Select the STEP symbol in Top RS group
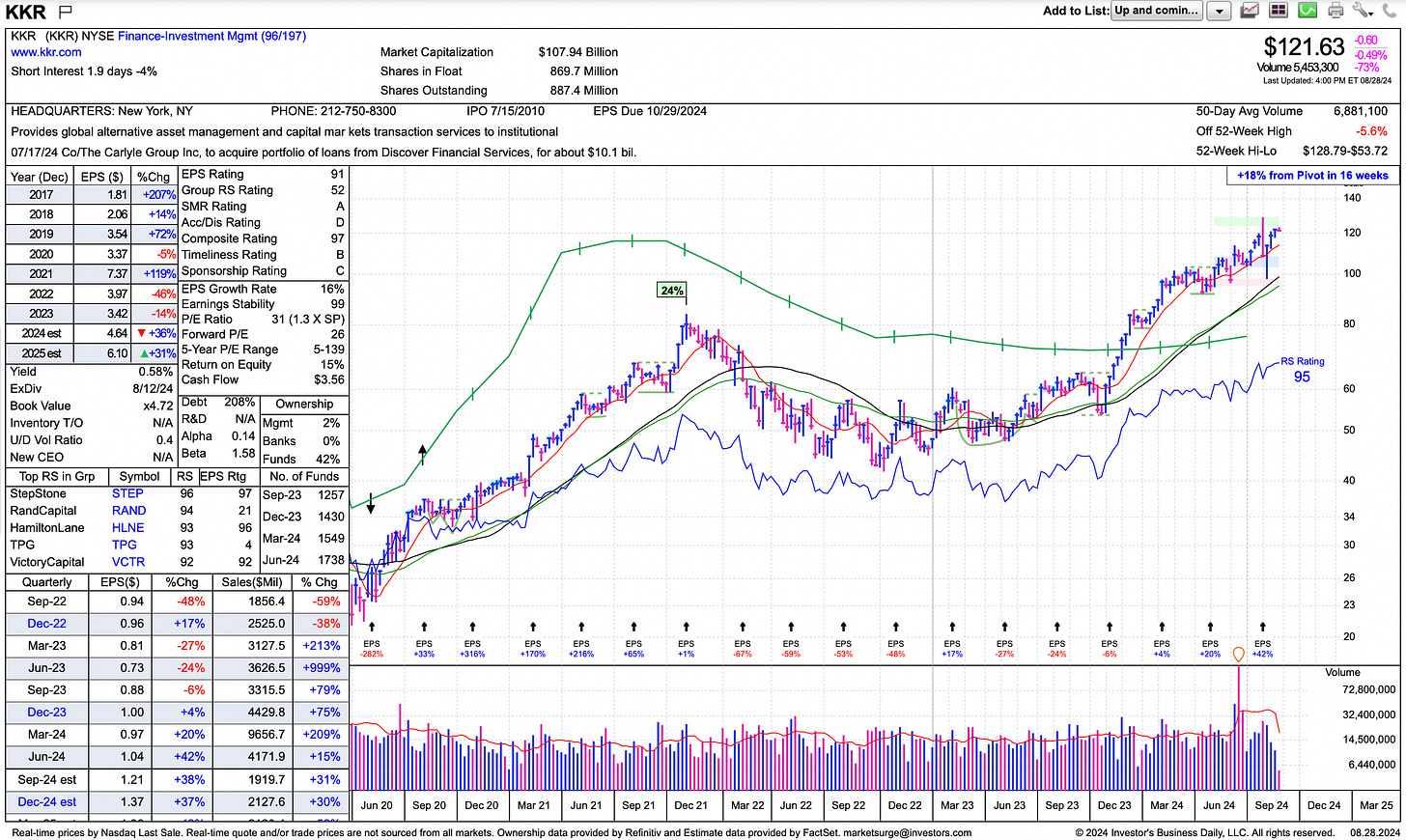The image size is (1406, 840). [x=127, y=493]
